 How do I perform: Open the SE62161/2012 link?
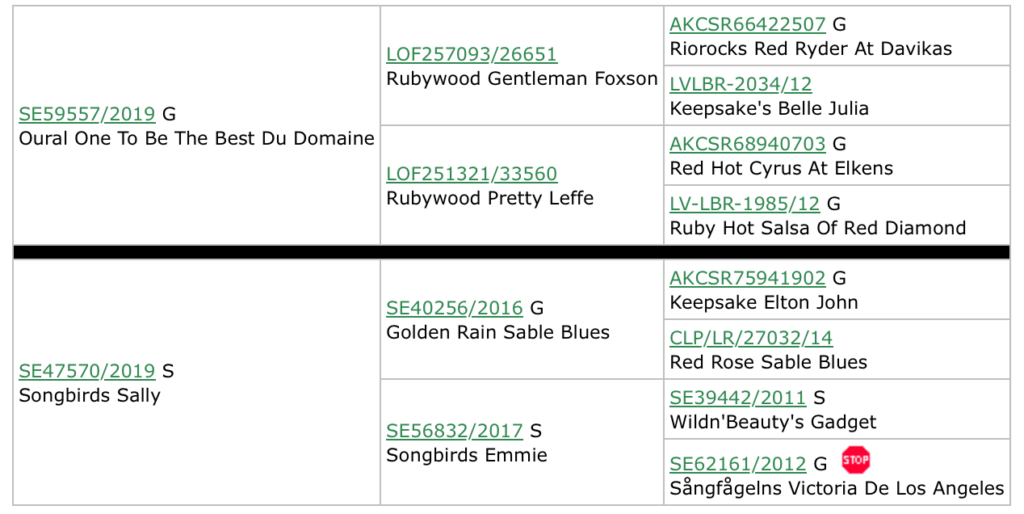tap(738, 464)
